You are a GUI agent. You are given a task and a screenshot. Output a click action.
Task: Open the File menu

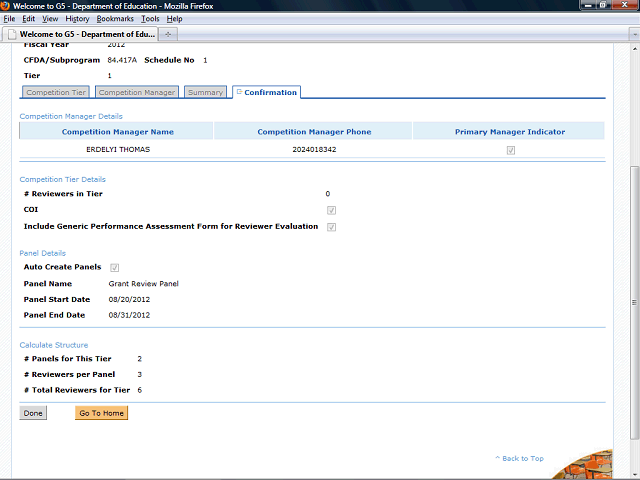point(9,19)
